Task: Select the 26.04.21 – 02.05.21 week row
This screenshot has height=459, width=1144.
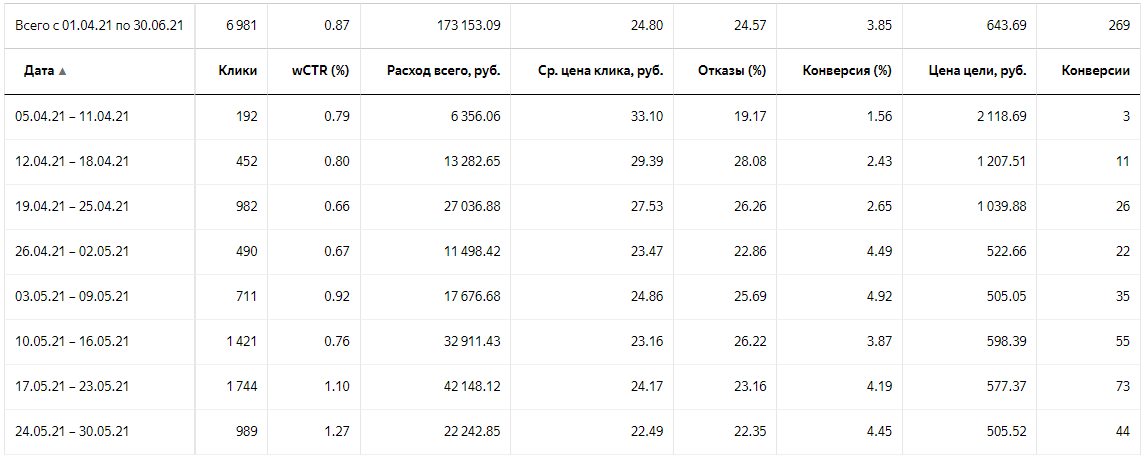Action: (572, 252)
